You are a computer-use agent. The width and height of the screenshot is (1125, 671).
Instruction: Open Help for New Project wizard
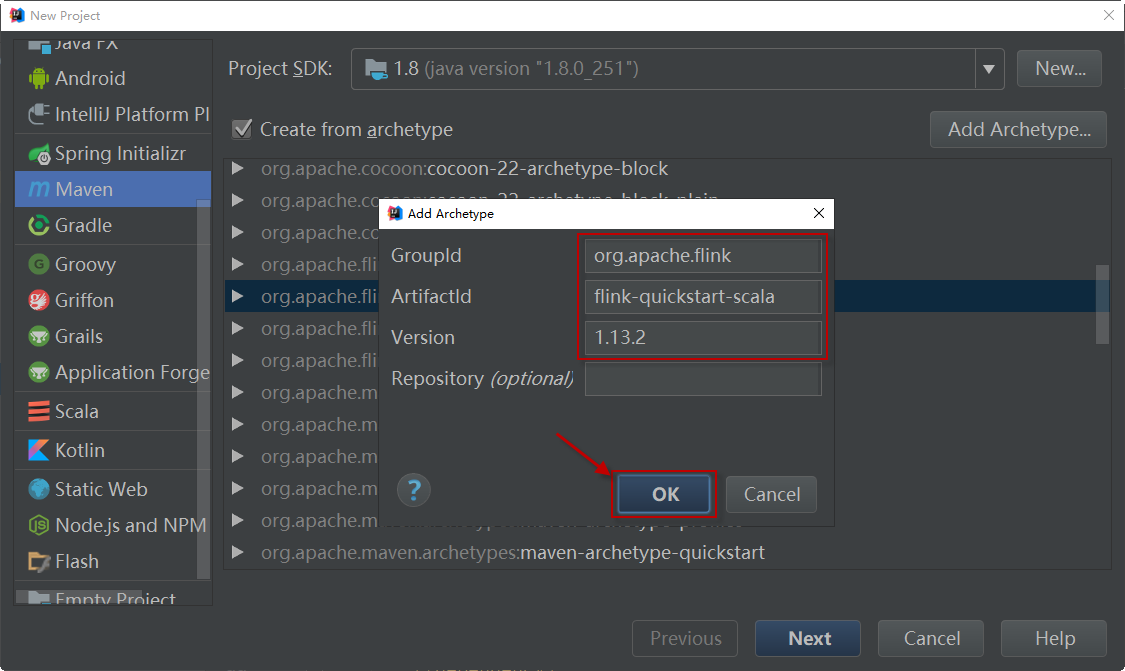coord(1054,639)
